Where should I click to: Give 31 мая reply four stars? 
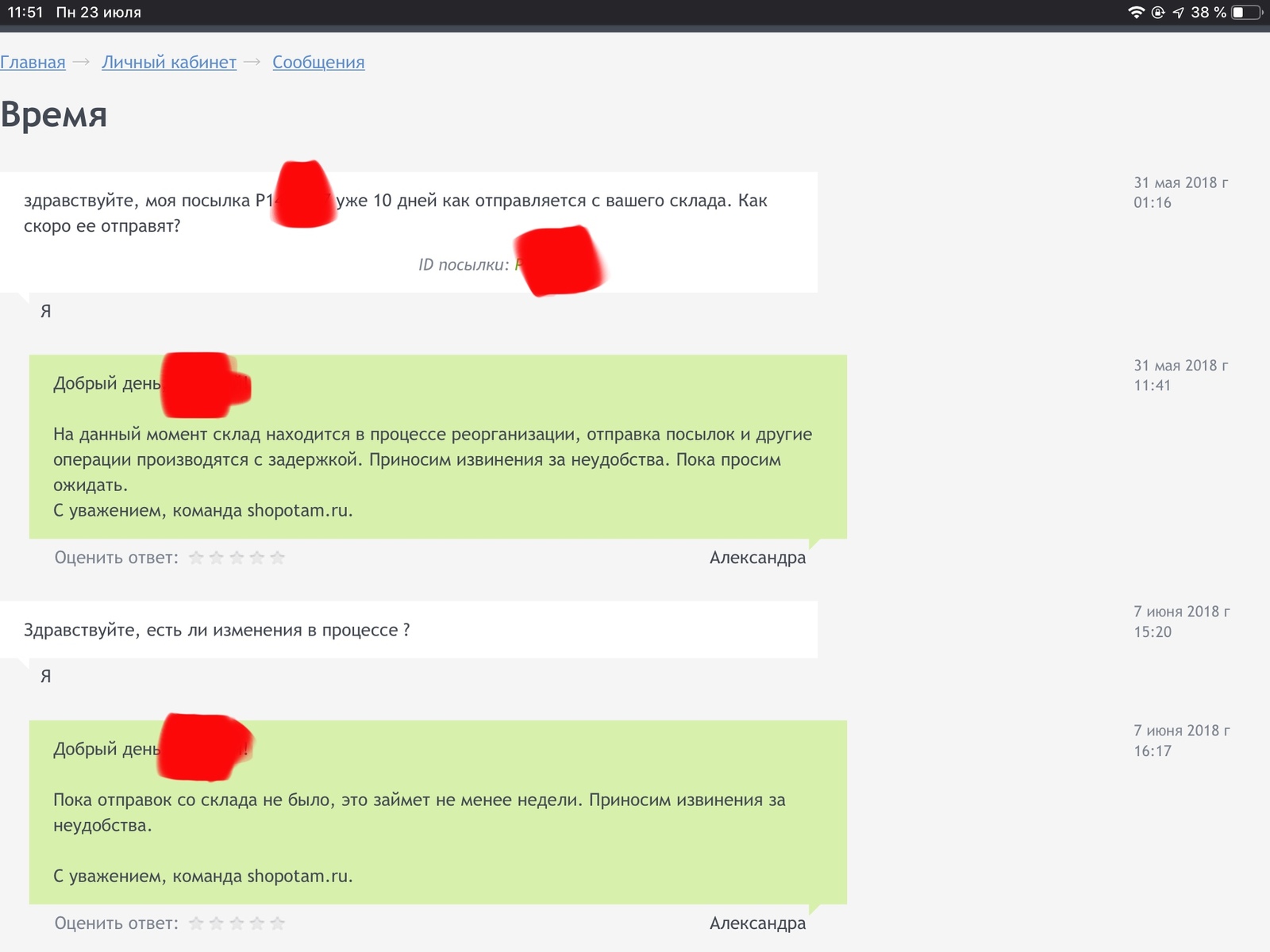257,558
